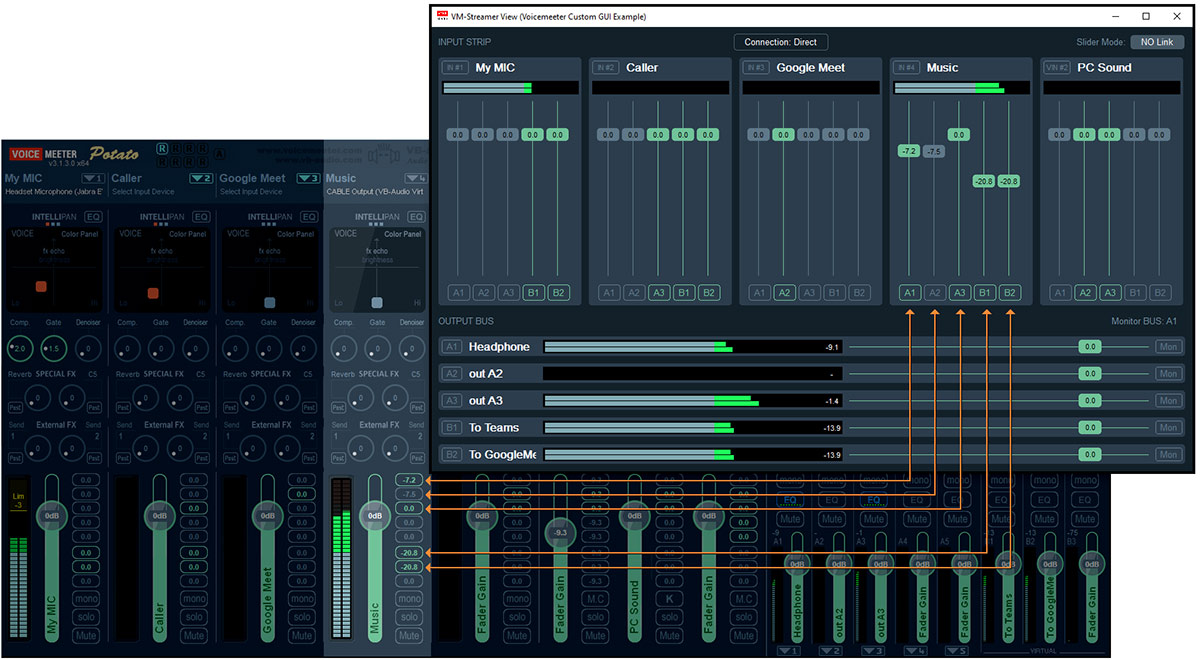
Task: Toggle A2 routing on Google Meet strip
Action: 784,293
